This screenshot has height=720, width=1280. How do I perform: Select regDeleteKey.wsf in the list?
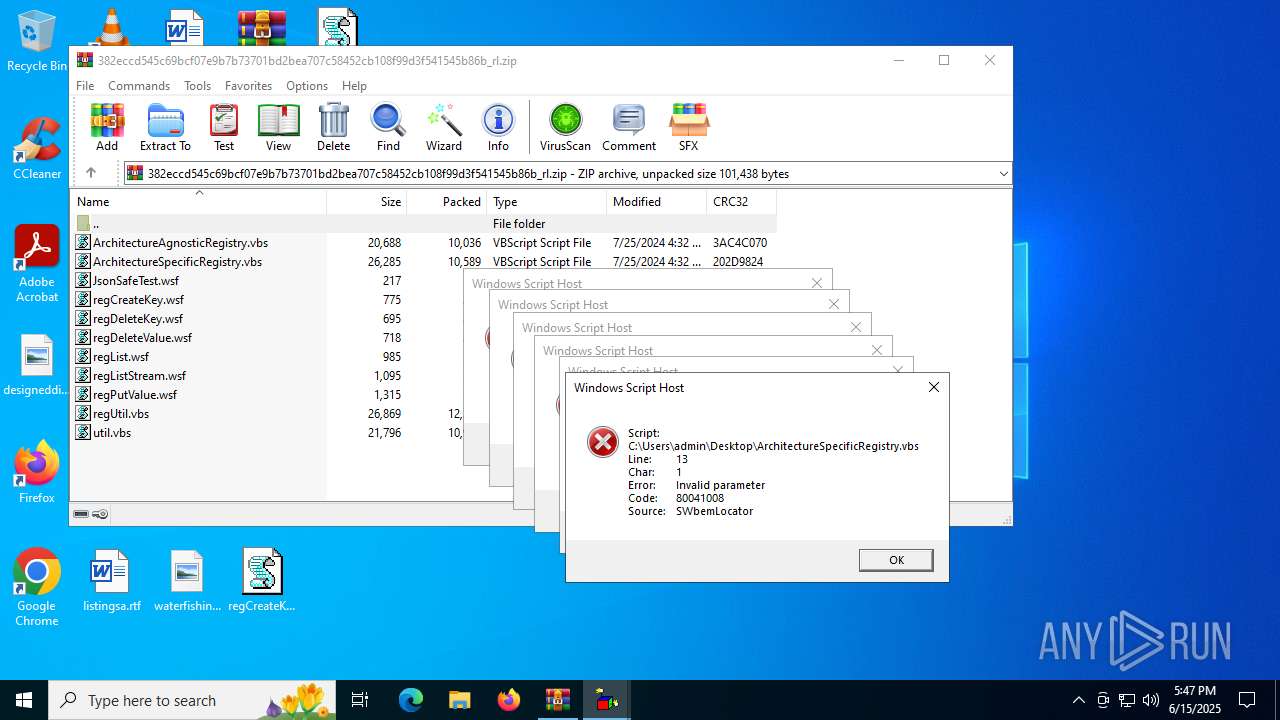pyautogui.click(x=138, y=318)
